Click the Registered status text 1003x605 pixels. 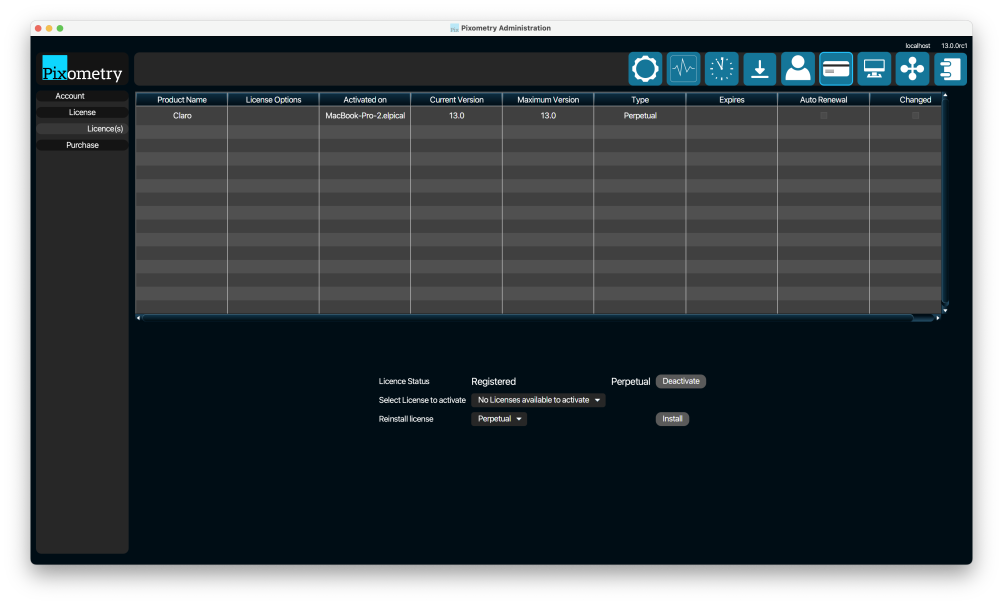[493, 382]
